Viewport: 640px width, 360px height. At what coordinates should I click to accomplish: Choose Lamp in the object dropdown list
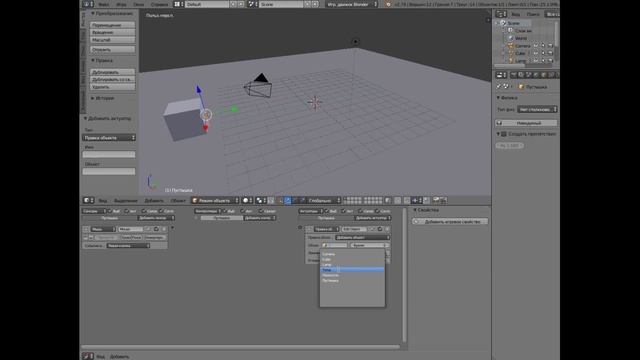point(353,264)
